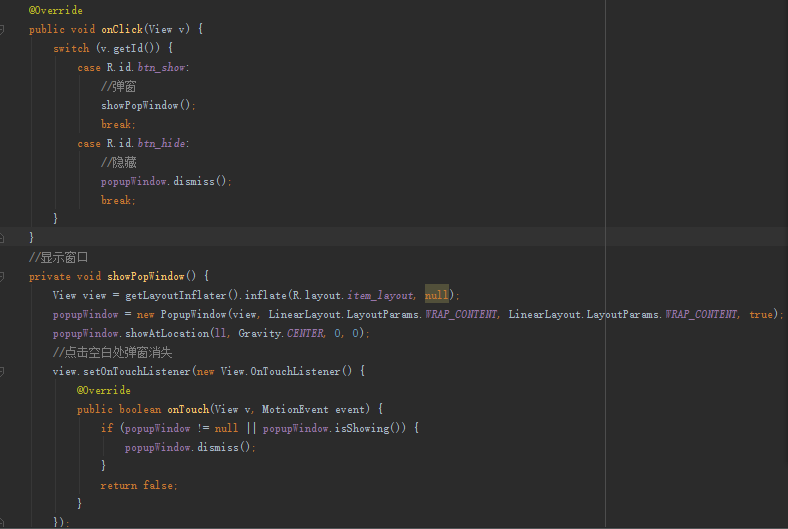Image resolution: width=788 pixels, height=529 pixels.
Task: Click the if keyword in onTouch
Action: (107, 428)
